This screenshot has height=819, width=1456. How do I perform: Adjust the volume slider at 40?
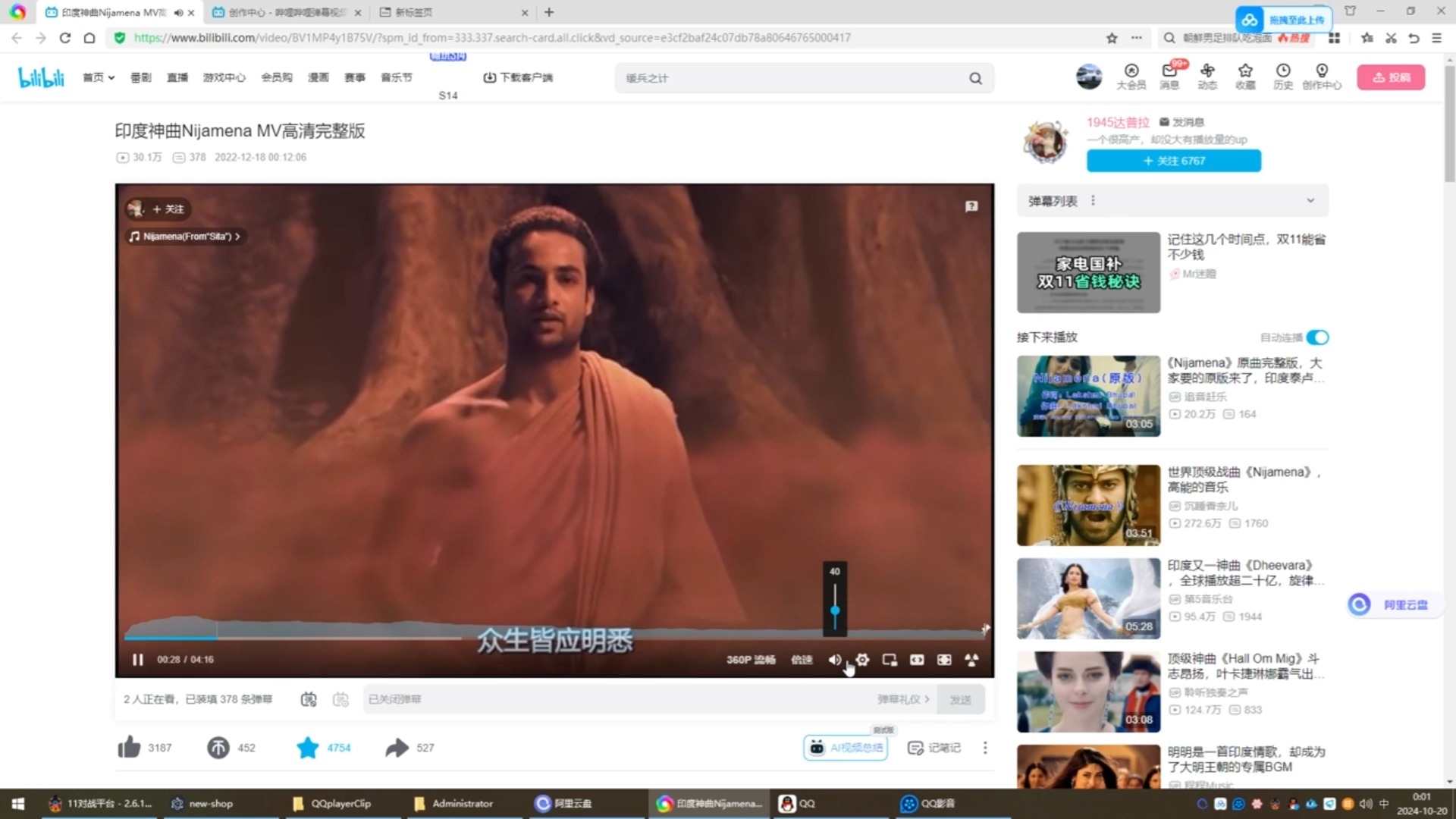coord(835,610)
